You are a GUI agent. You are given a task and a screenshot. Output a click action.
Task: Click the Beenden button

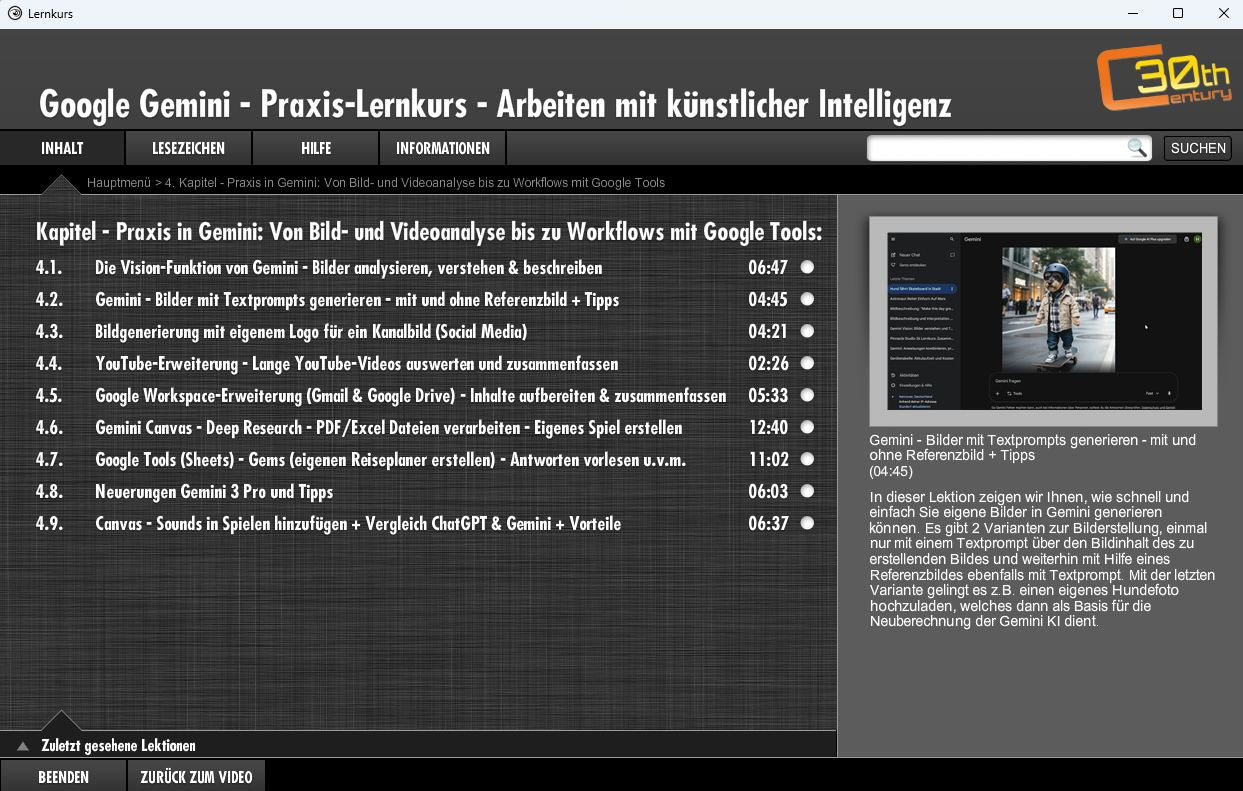point(63,777)
